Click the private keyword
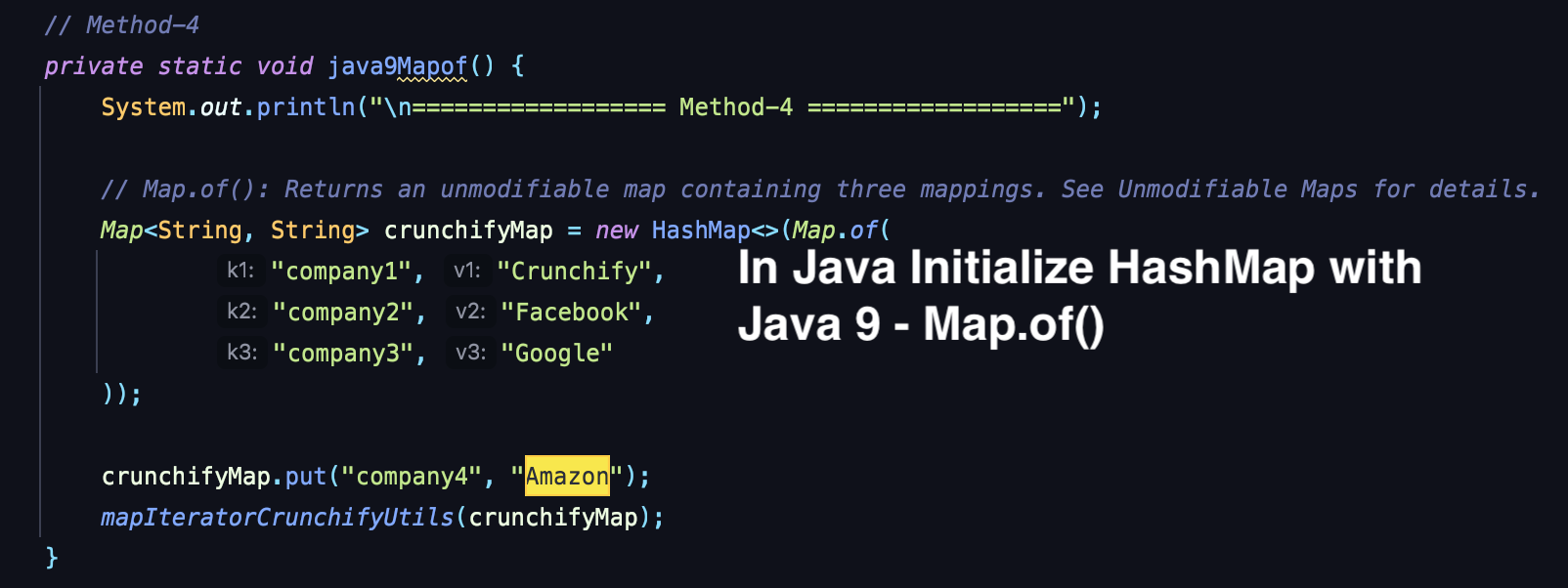1568x588 pixels. (x=94, y=66)
